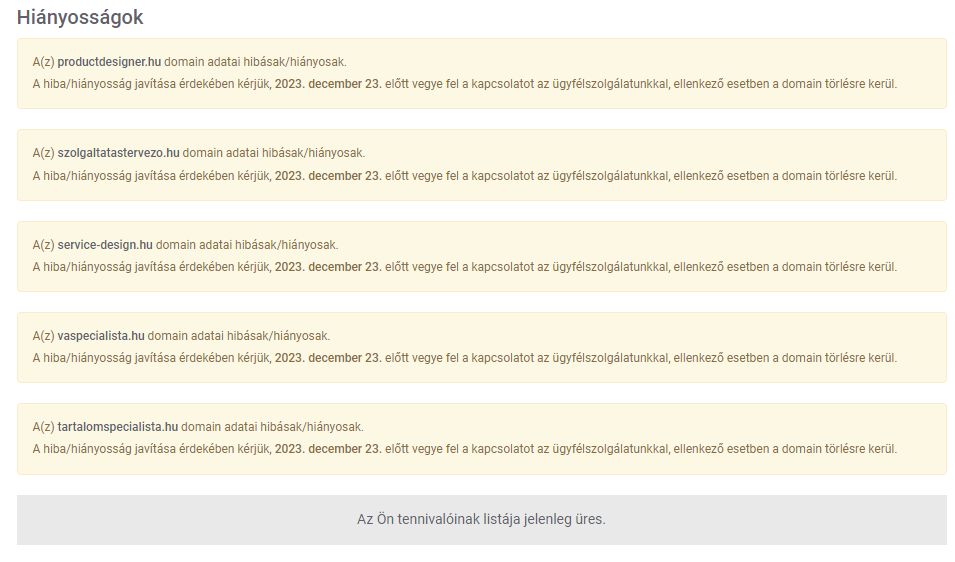The image size is (955, 562).
Task: Click the deadline date in service-design.hu alert
Action: coord(328,267)
